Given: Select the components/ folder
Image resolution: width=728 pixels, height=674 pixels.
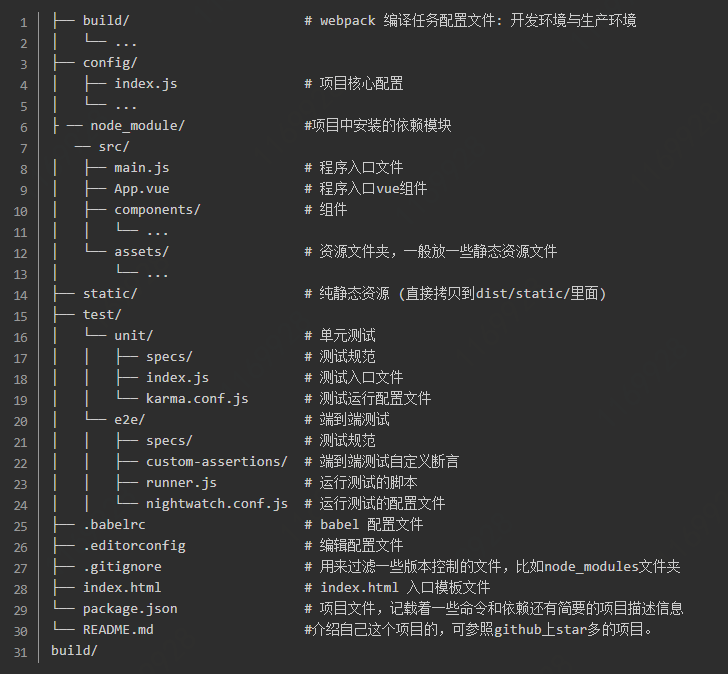Looking at the screenshot, I should click(157, 210).
